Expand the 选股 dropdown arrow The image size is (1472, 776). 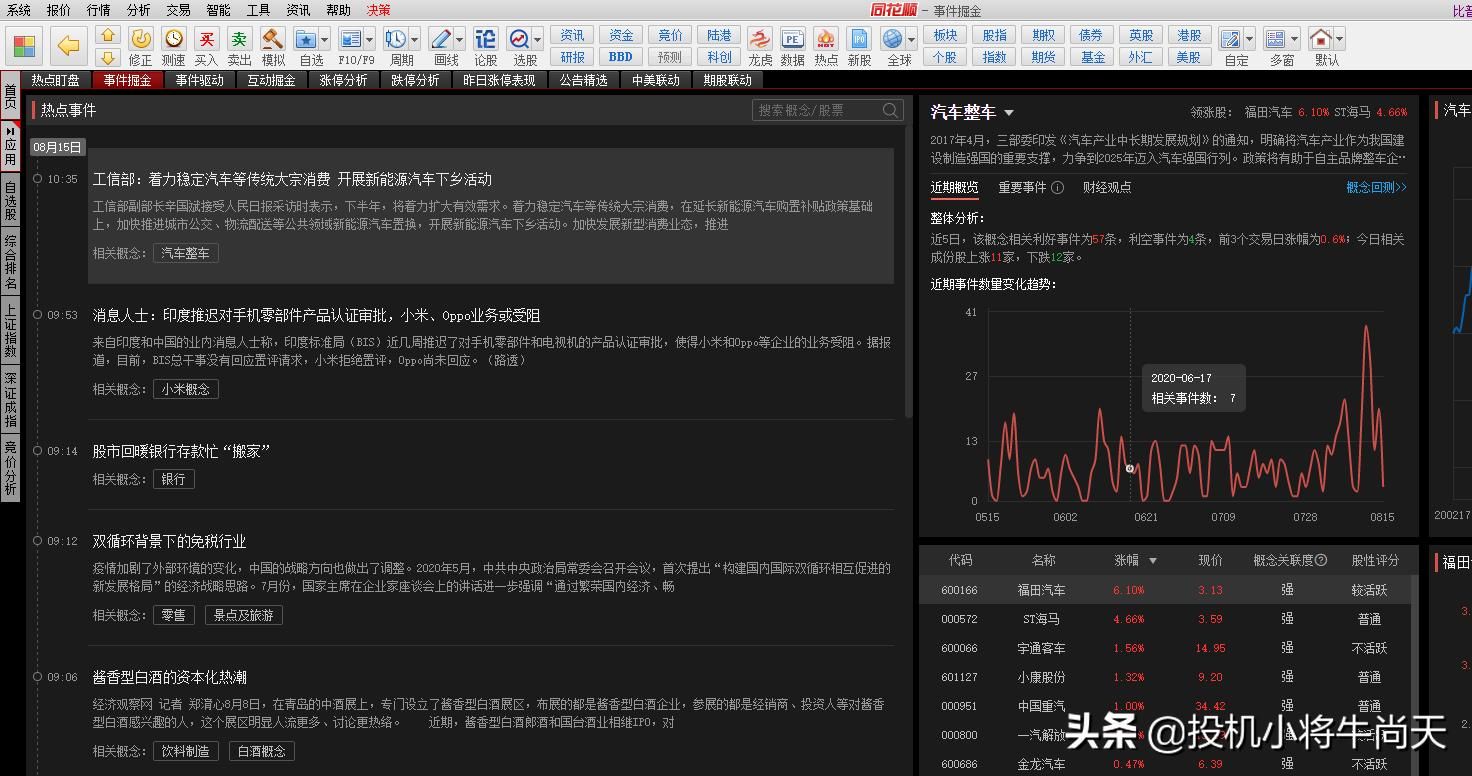click(538, 40)
